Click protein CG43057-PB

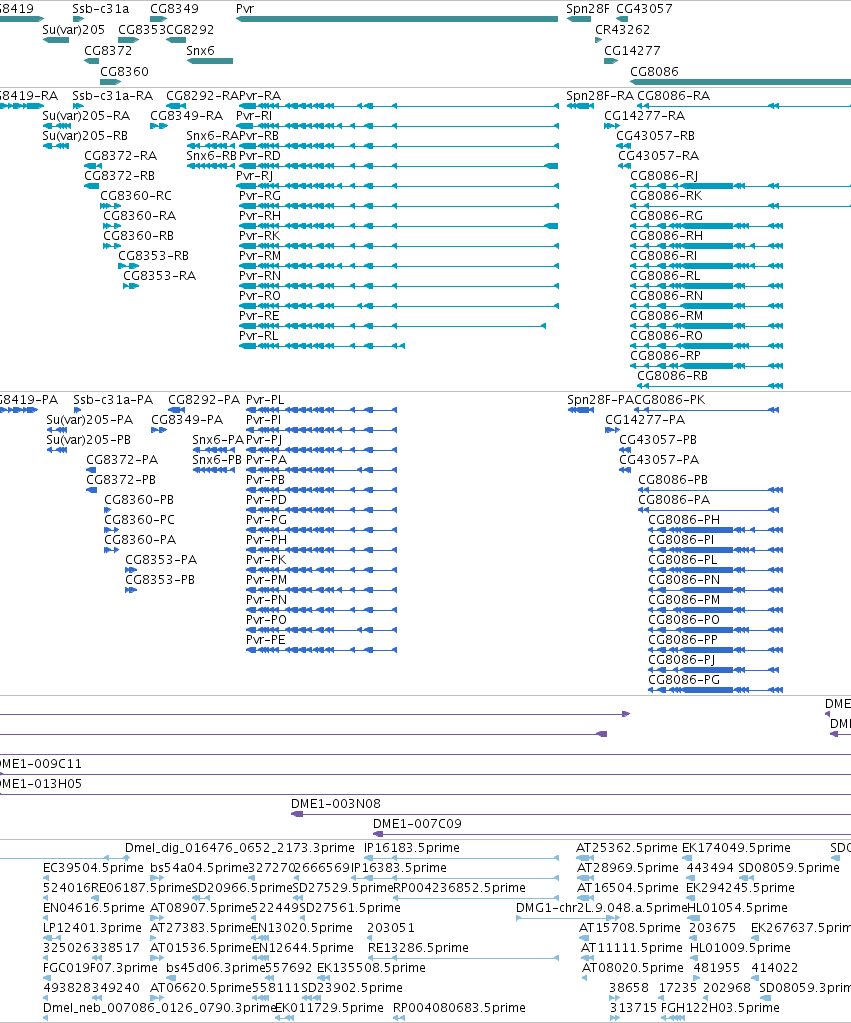click(625, 450)
